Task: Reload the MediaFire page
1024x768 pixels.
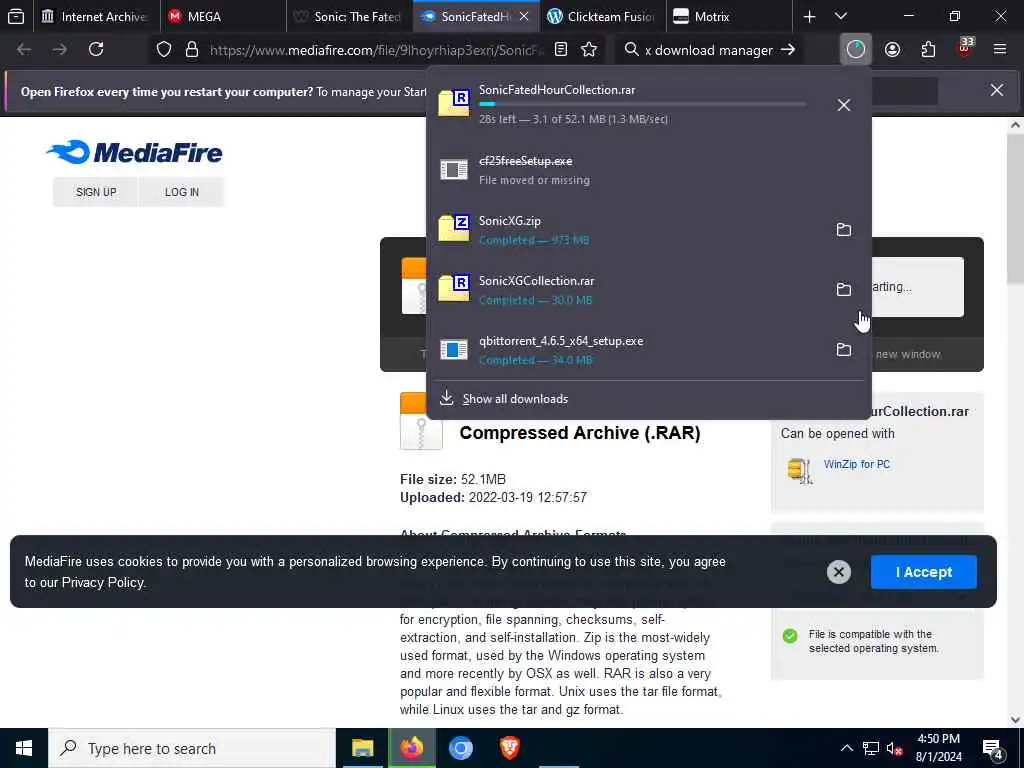Action: (96, 49)
